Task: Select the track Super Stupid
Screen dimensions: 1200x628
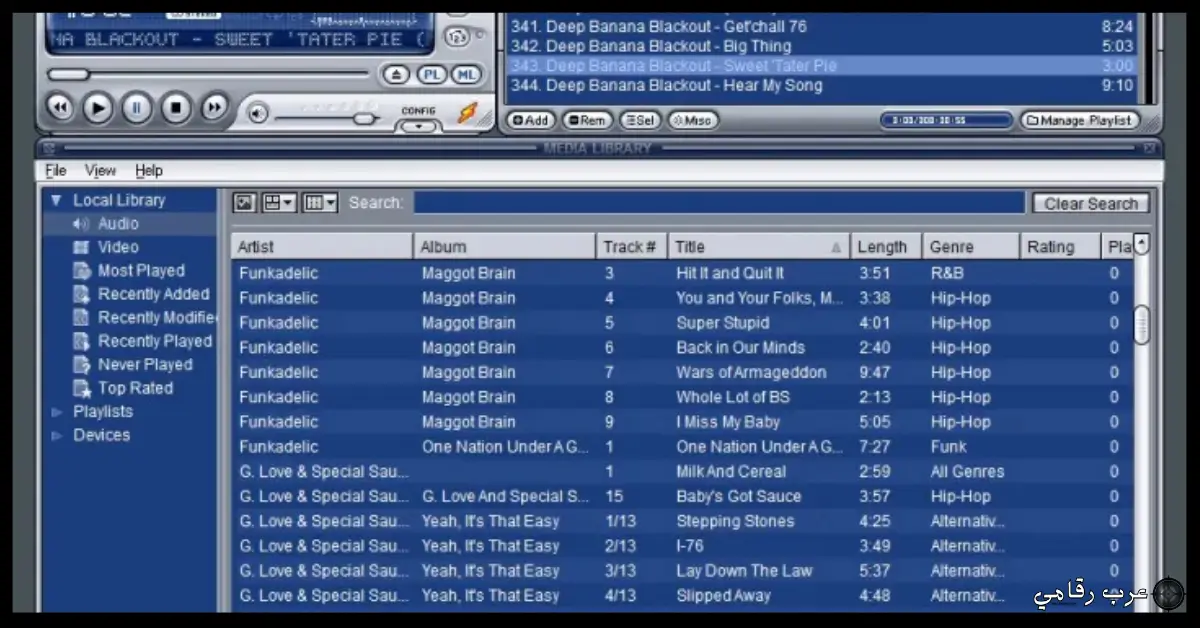Action: tap(682, 323)
